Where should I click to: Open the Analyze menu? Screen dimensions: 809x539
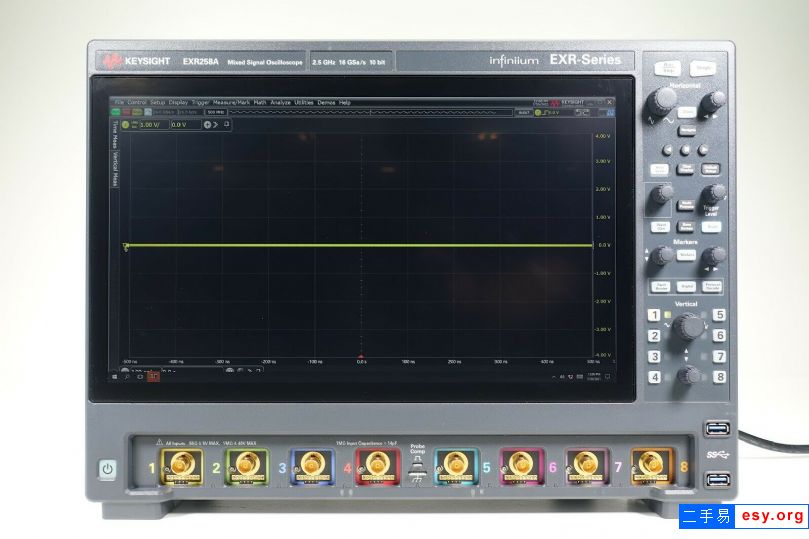pyautogui.click(x=281, y=102)
